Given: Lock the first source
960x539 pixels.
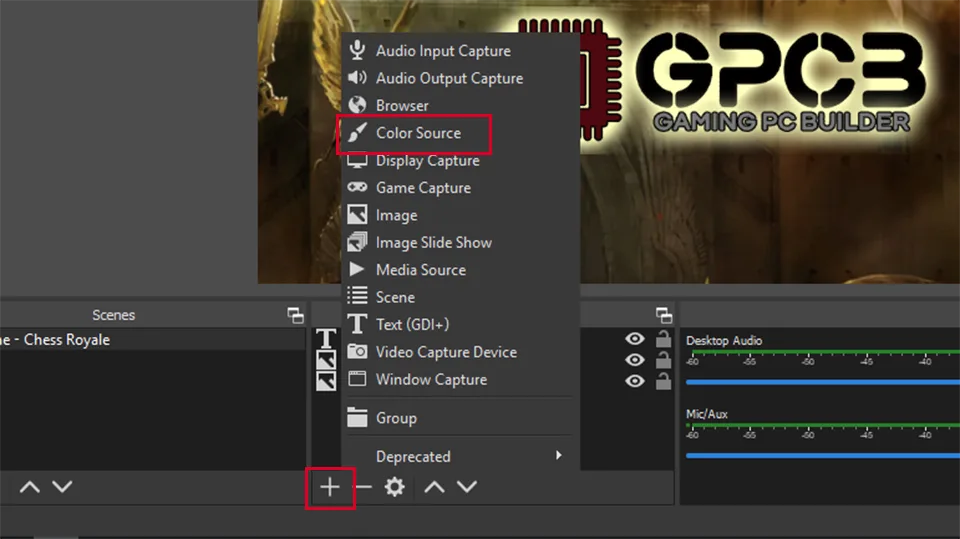Looking at the screenshot, I should 663,339.
